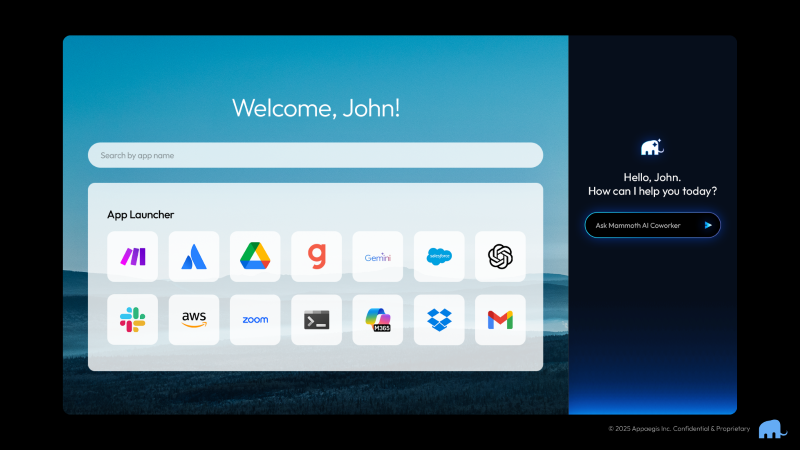
Task: Open Slack from the App Launcher
Action: (132, 320)
